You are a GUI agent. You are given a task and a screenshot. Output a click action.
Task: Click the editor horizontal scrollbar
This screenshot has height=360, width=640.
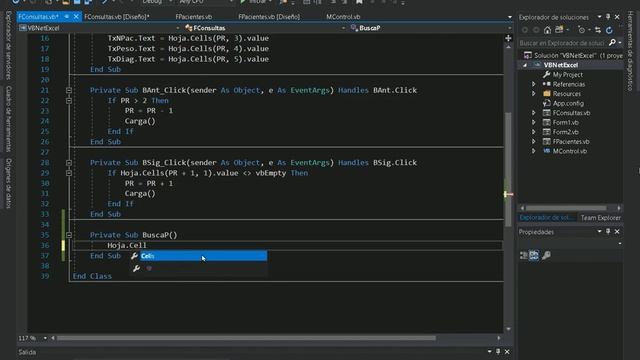point(246,338)
